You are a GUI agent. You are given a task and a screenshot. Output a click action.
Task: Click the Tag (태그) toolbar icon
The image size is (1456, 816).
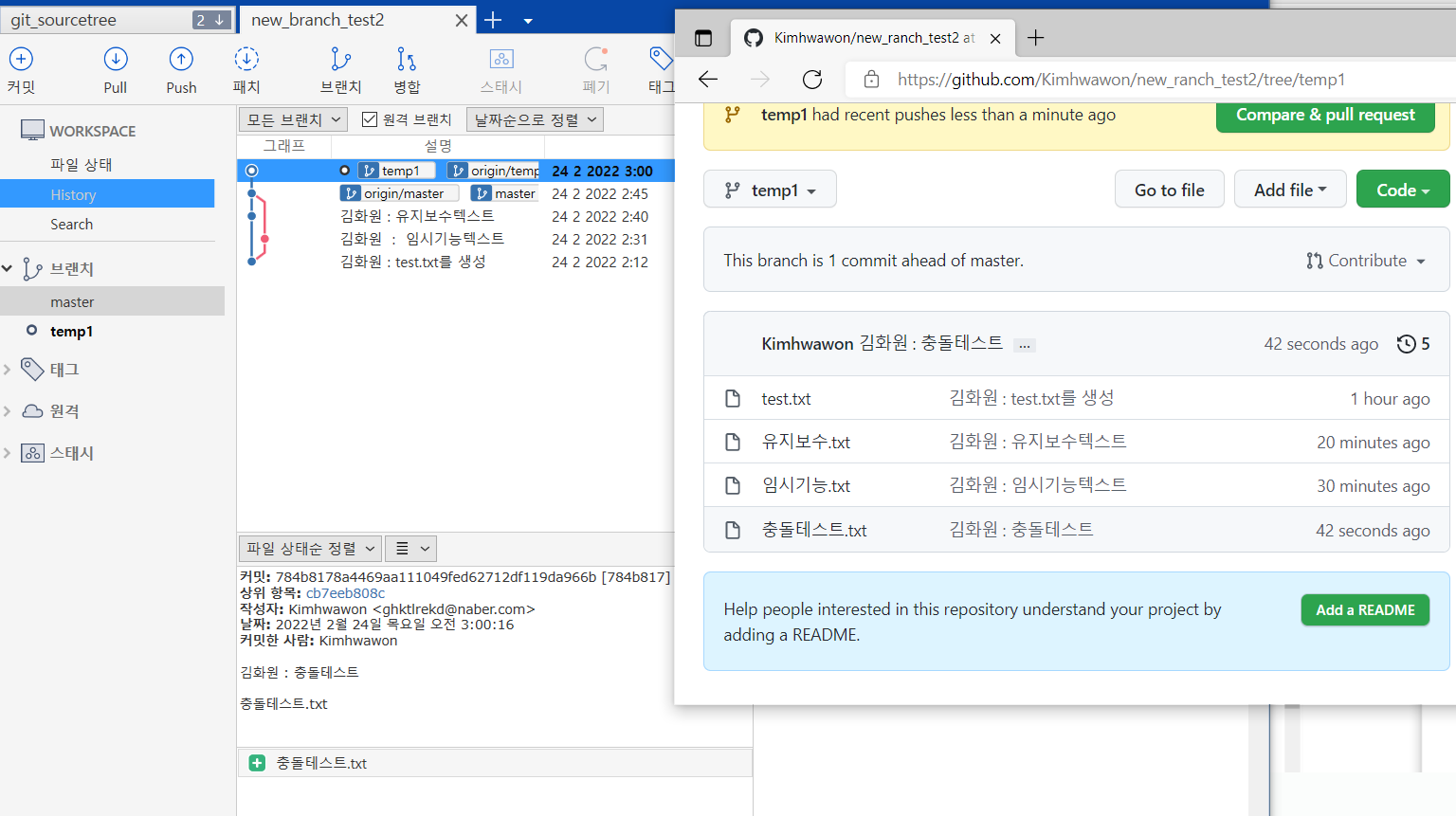[661, 59]
